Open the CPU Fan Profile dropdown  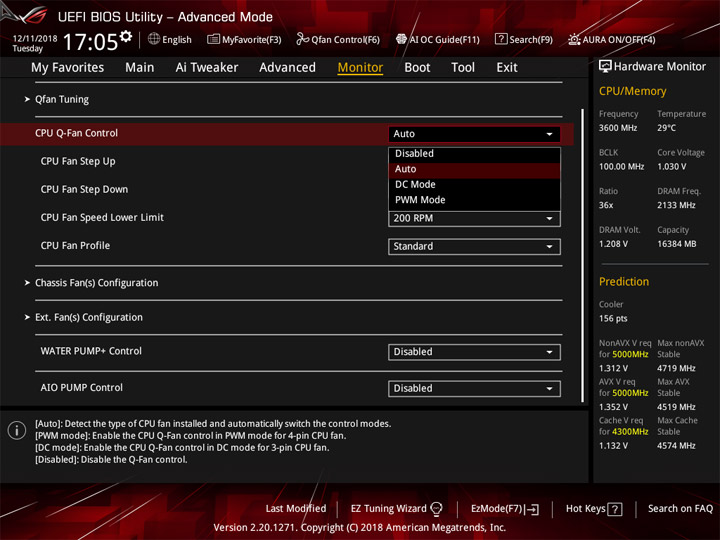[474, 247]
